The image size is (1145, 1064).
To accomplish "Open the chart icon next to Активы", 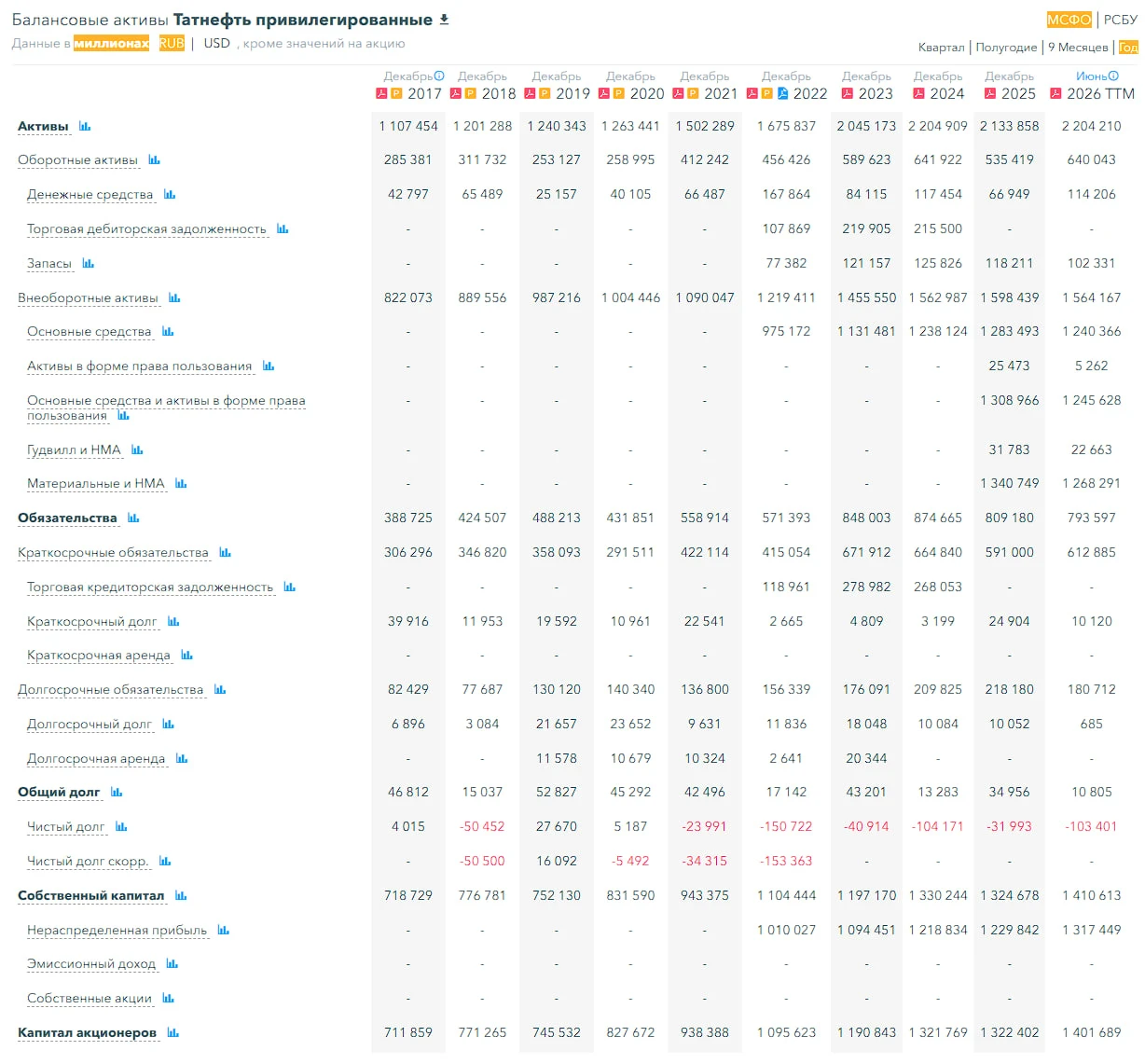I will click(x=85, y=126).
